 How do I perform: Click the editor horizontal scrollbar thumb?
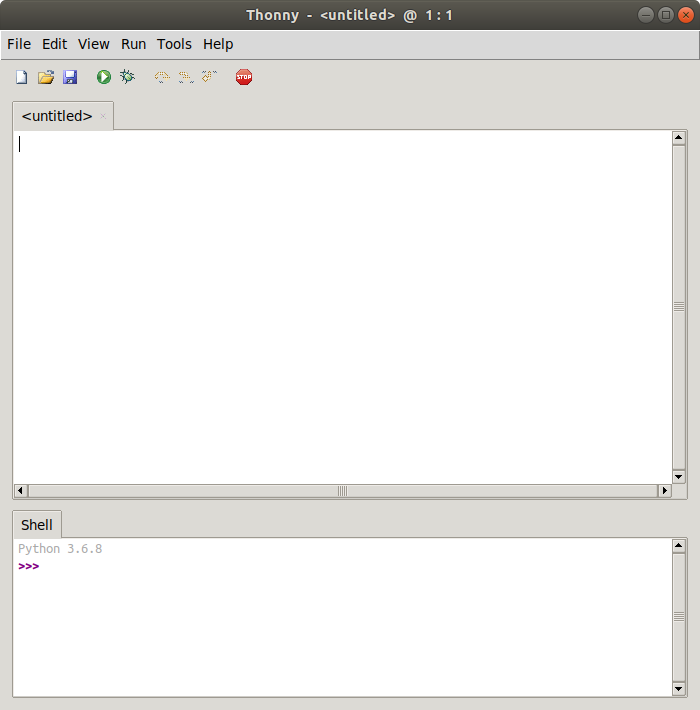(343, 490)
